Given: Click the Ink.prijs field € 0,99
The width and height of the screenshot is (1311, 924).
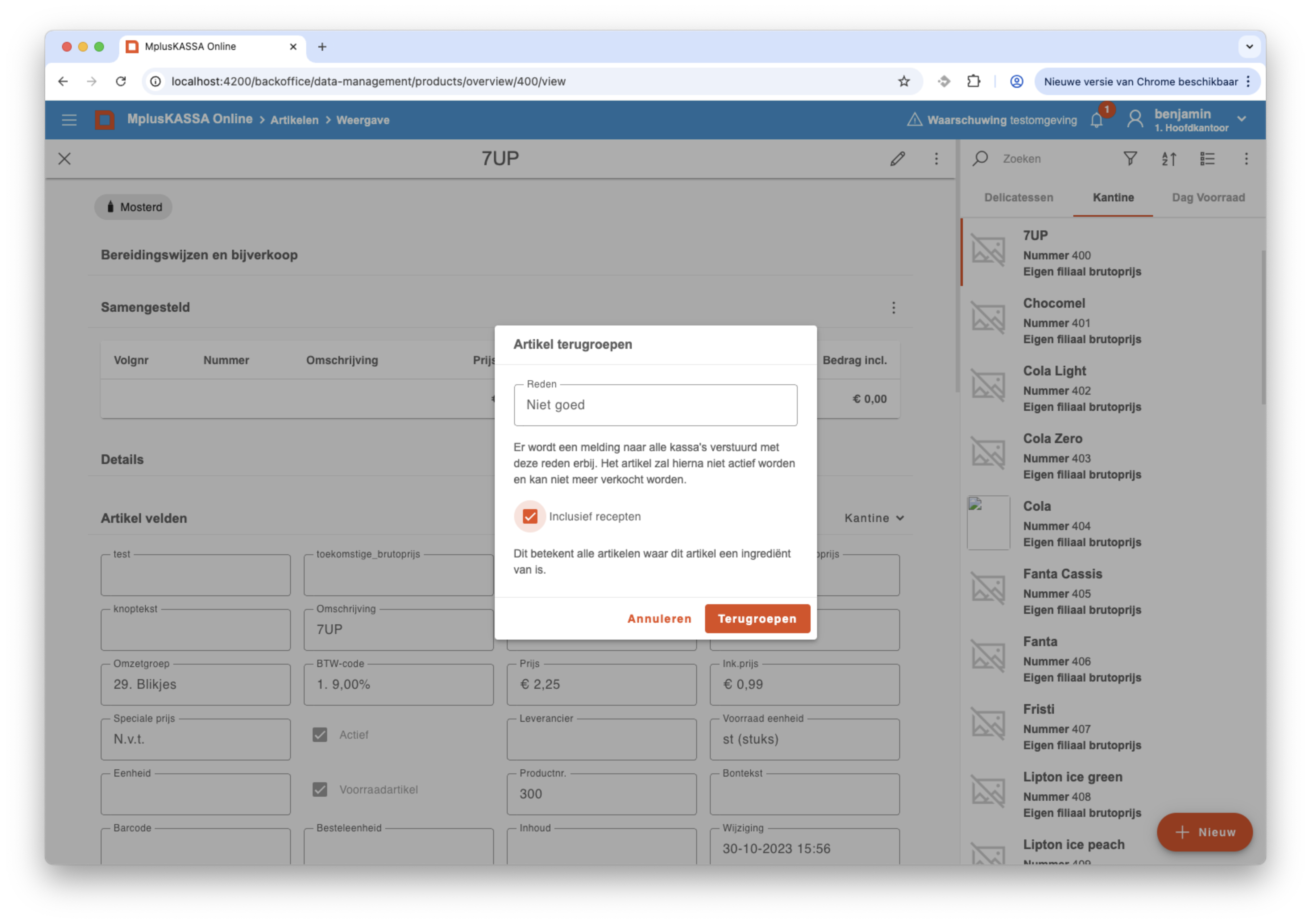Looking at the screenshot, I should click(x=805, y=684).
